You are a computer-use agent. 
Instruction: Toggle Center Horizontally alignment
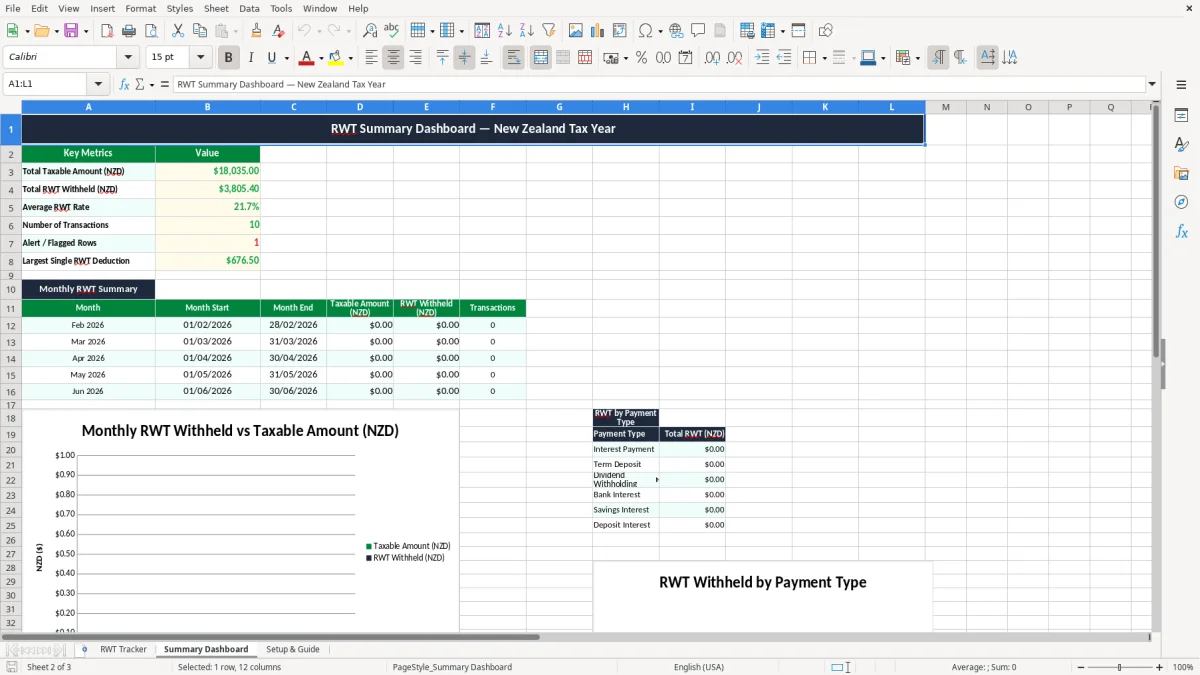pos(393,58)
